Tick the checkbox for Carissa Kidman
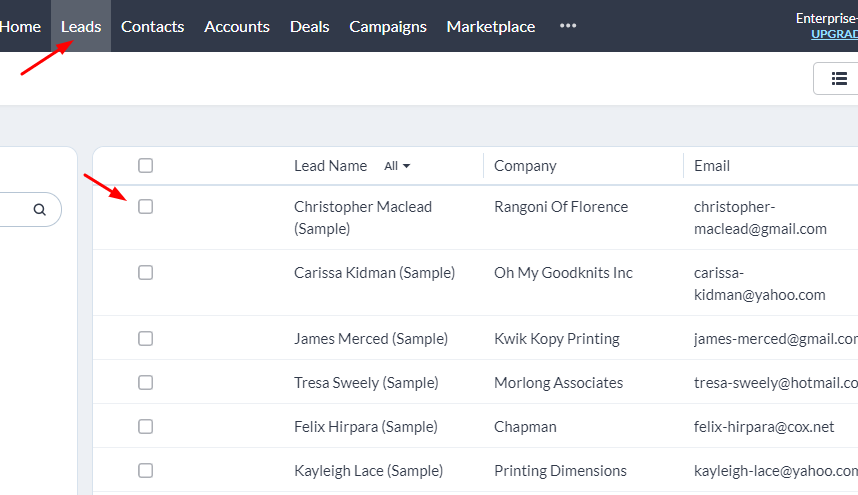The image size is (858, 495). coord(146,273)
